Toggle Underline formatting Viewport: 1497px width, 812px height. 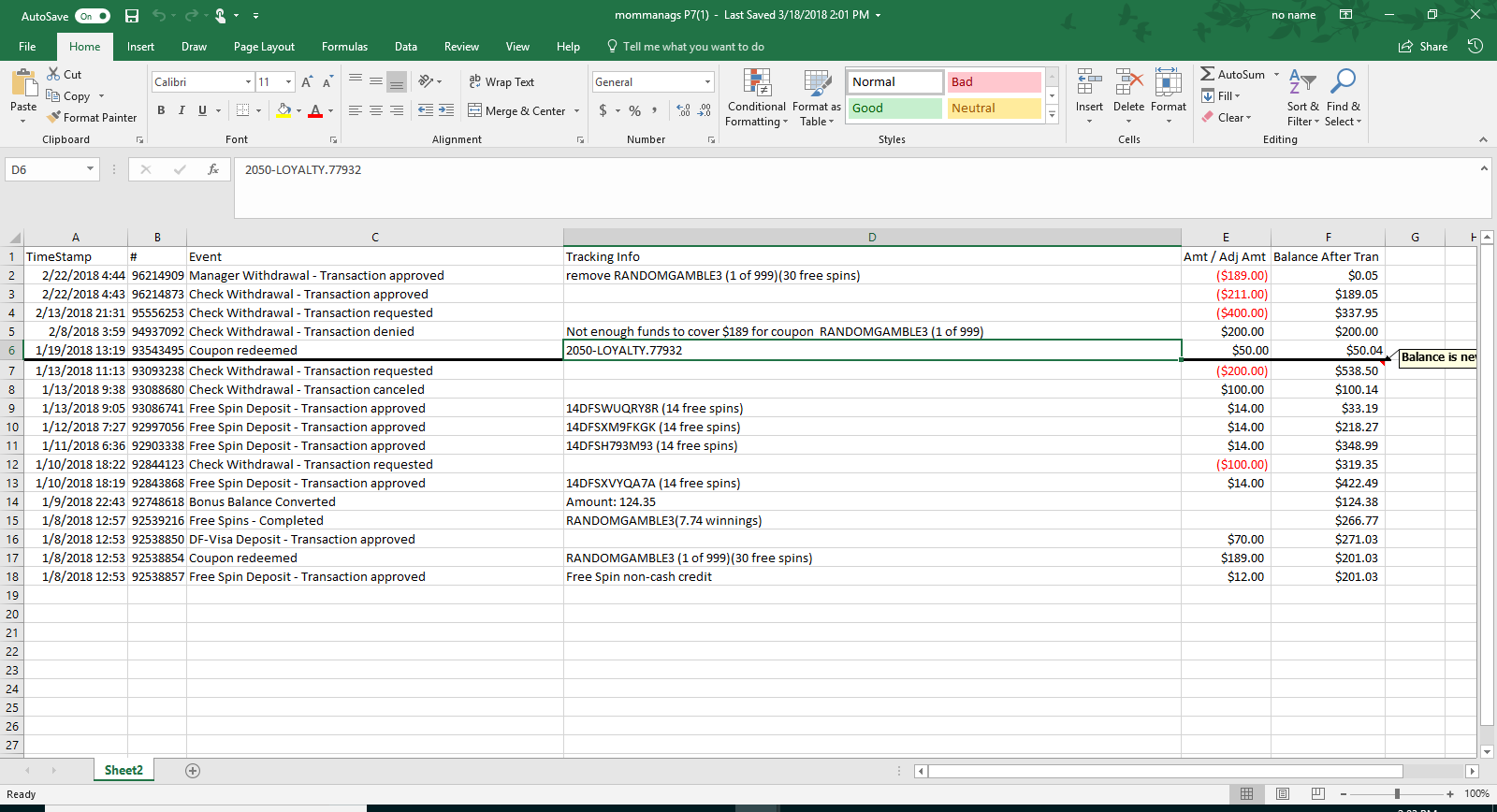click(202, 110)
